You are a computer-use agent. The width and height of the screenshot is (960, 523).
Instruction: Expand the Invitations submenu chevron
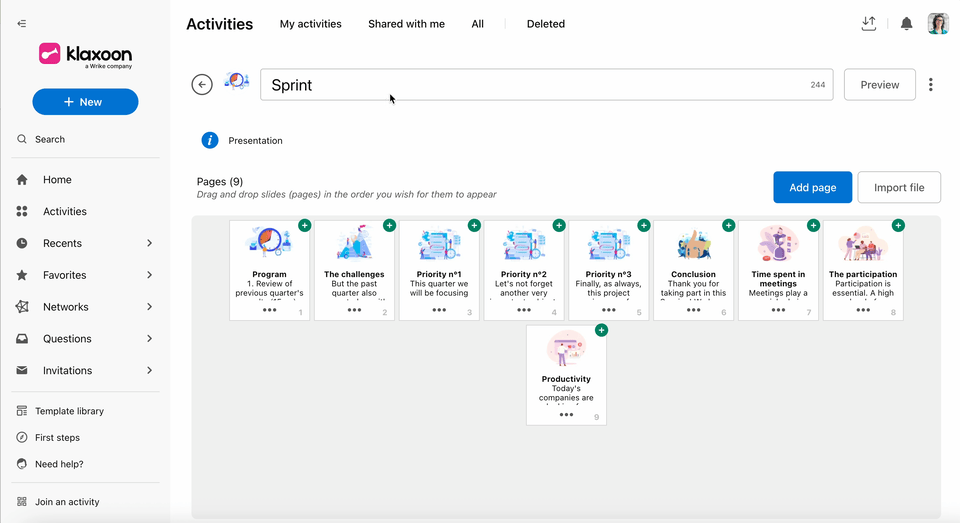coord(149,371)
